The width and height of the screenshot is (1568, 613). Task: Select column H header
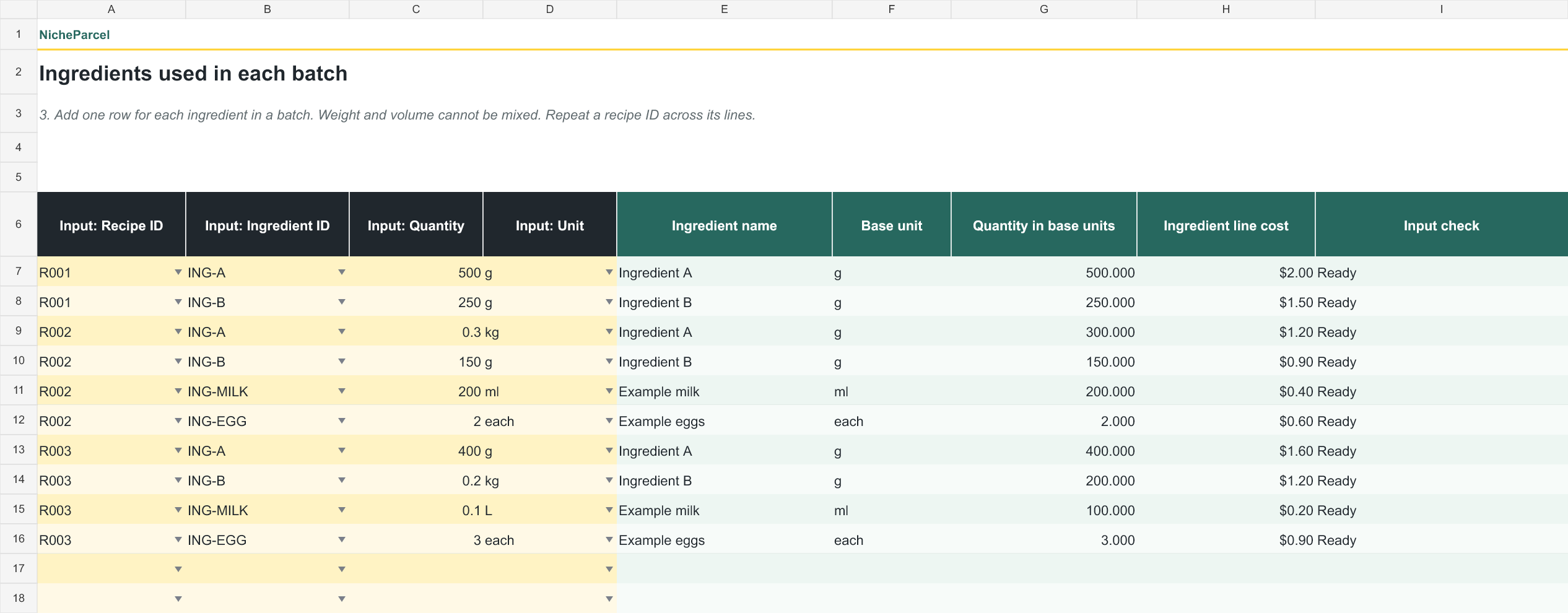(x=1226, y=9)
